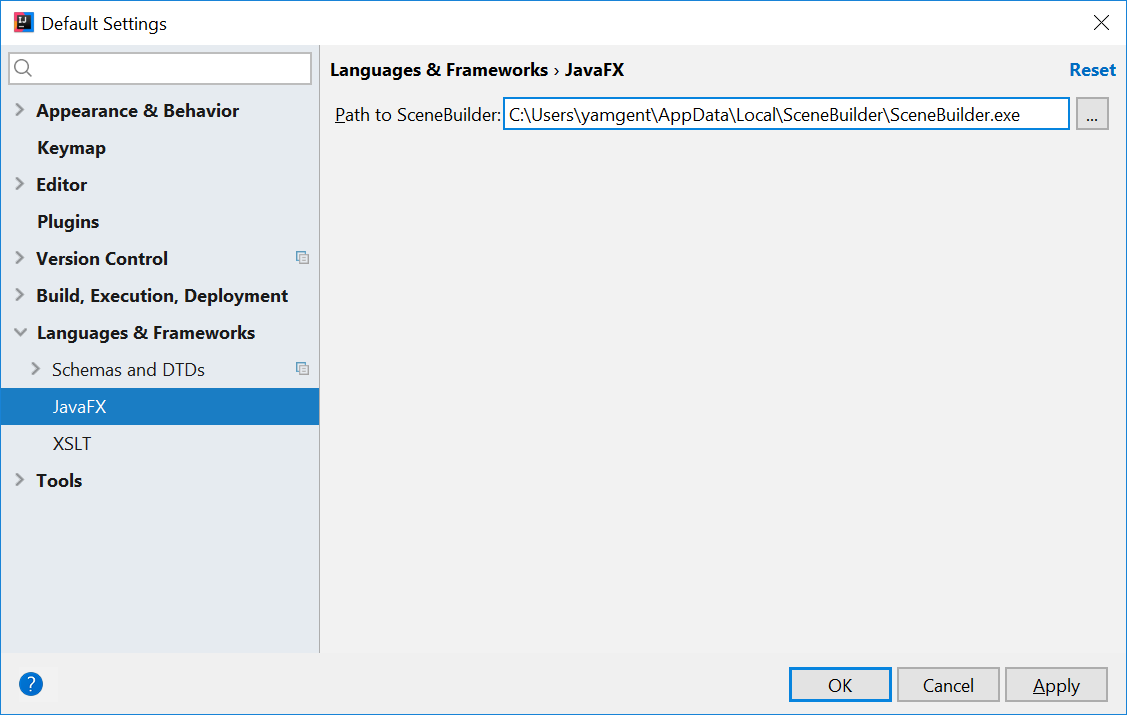Click the Reset link
Image resolution: width=1127 pixels, height=715 pixels.
click(x=1092, y=69)
